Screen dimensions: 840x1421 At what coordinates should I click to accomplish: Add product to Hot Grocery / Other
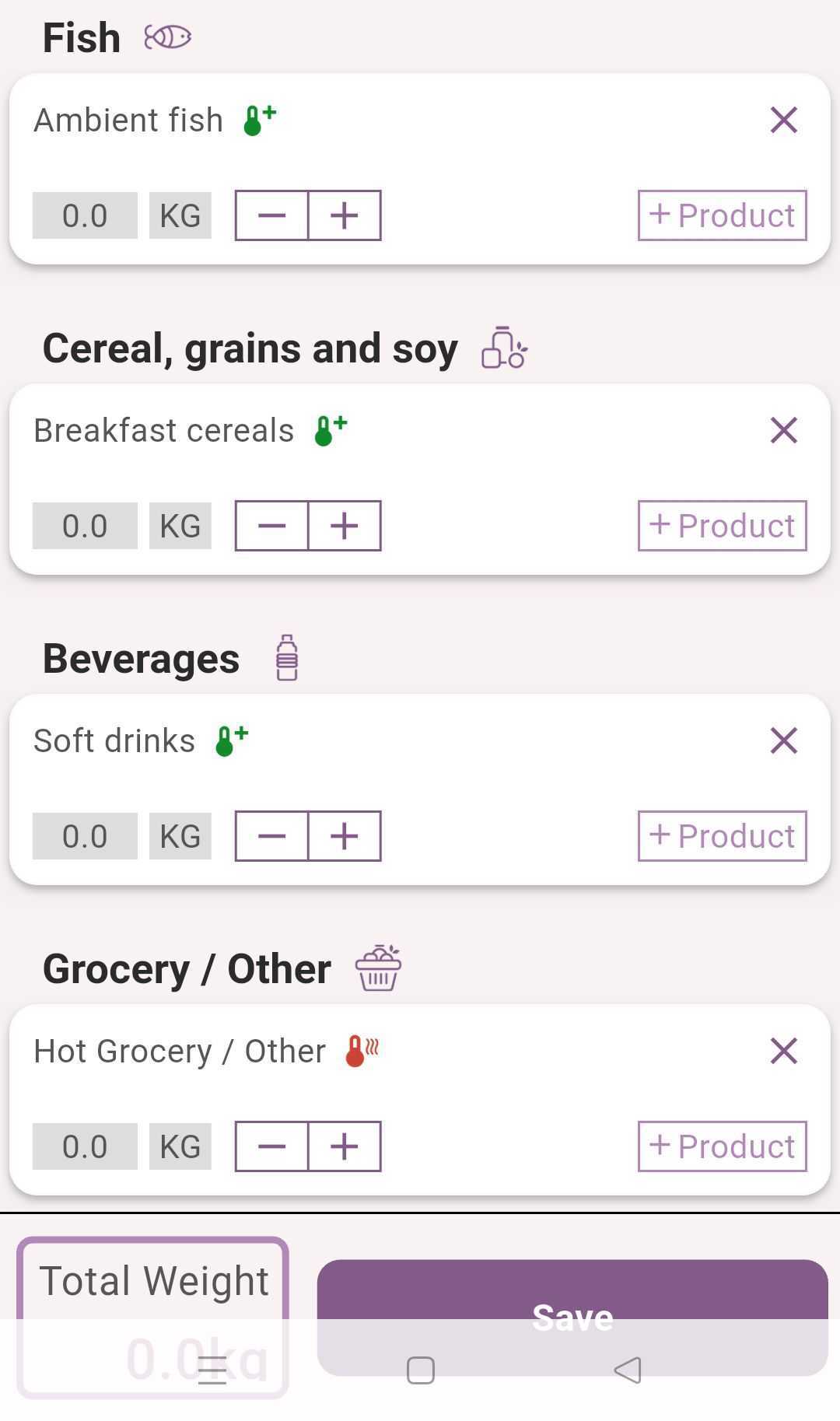pyautogui.click(x=722, y=1146)
